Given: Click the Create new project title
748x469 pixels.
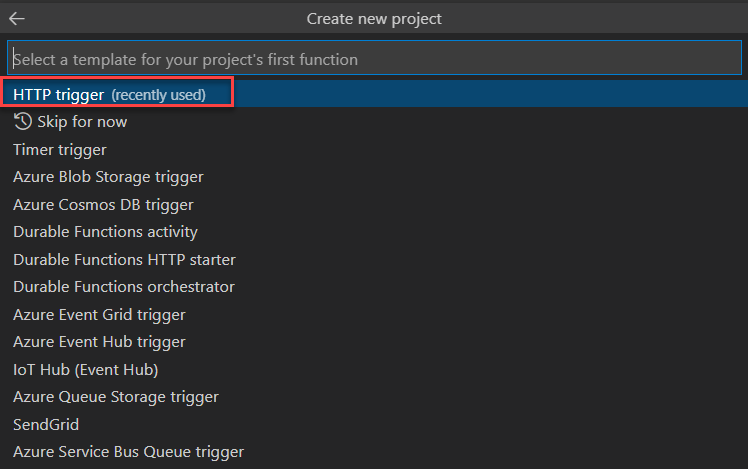Looking at the screenshot, I should [374, 19].
